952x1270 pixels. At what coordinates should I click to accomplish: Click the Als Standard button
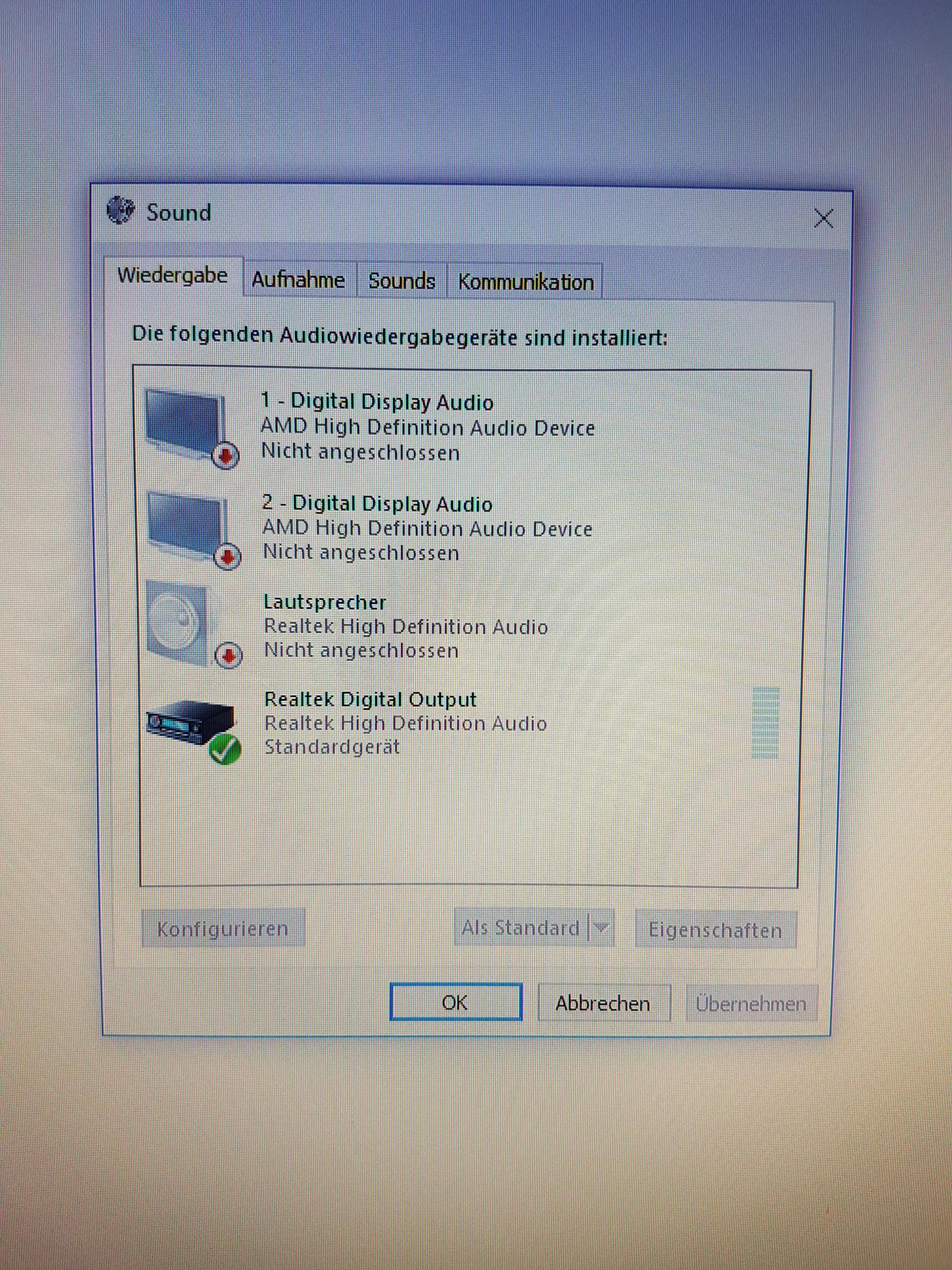tap(521, 928)
